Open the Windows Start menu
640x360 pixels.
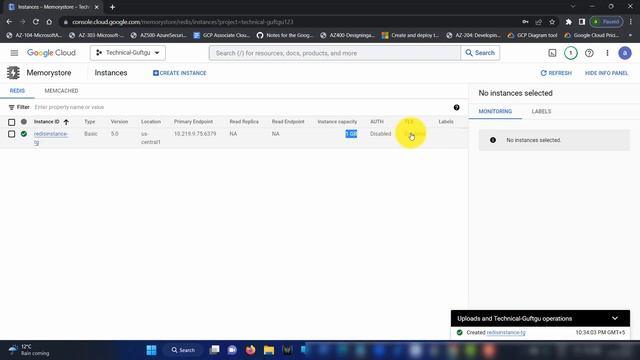pyautogui.click(x=151, y=350)
